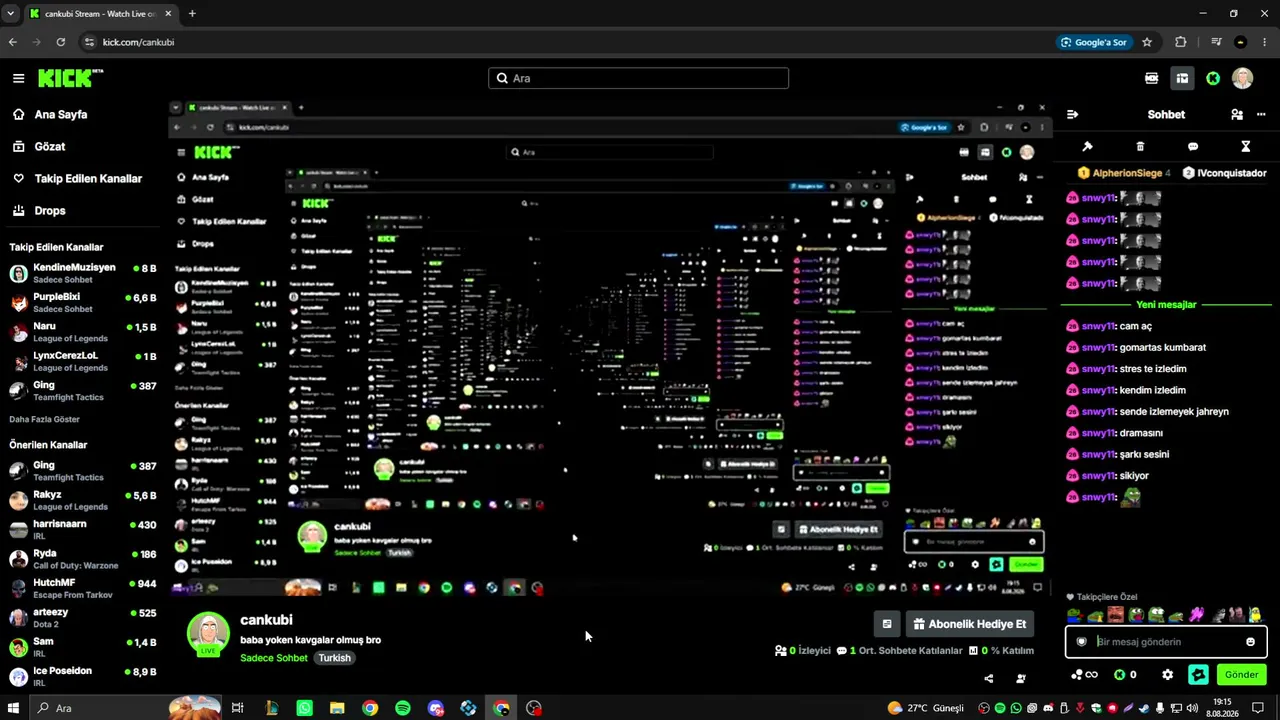The height and width of the screenshot is (720, 1280).
Task: Open the Drops section
Action: click(x=50, y=211)
